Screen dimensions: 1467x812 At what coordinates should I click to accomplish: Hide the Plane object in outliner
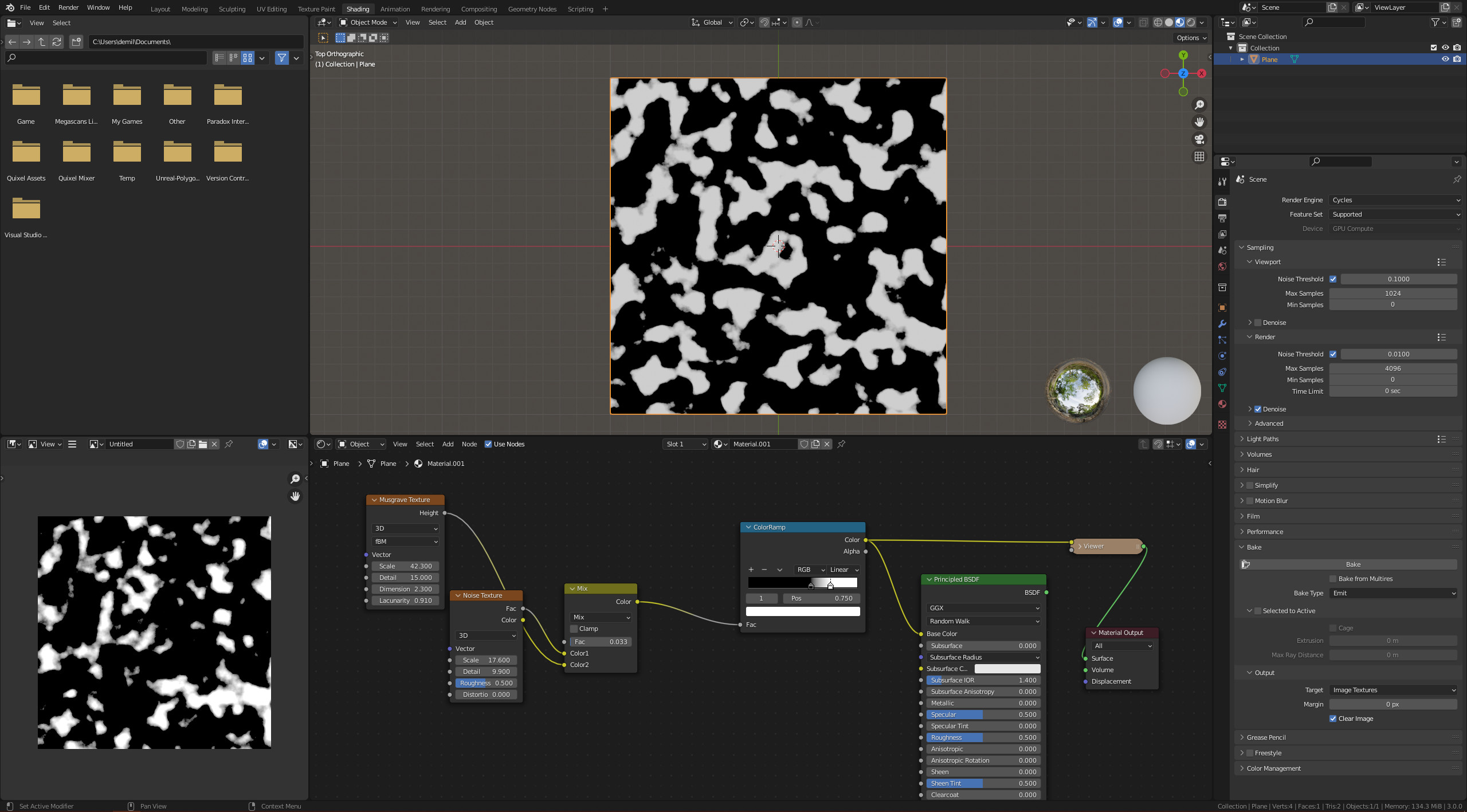(1445, 59)
